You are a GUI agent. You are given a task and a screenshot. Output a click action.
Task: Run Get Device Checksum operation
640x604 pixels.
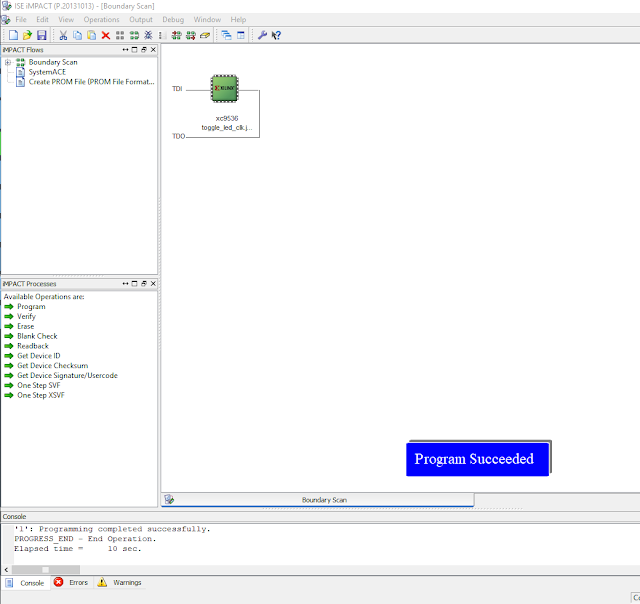[52, 365]
